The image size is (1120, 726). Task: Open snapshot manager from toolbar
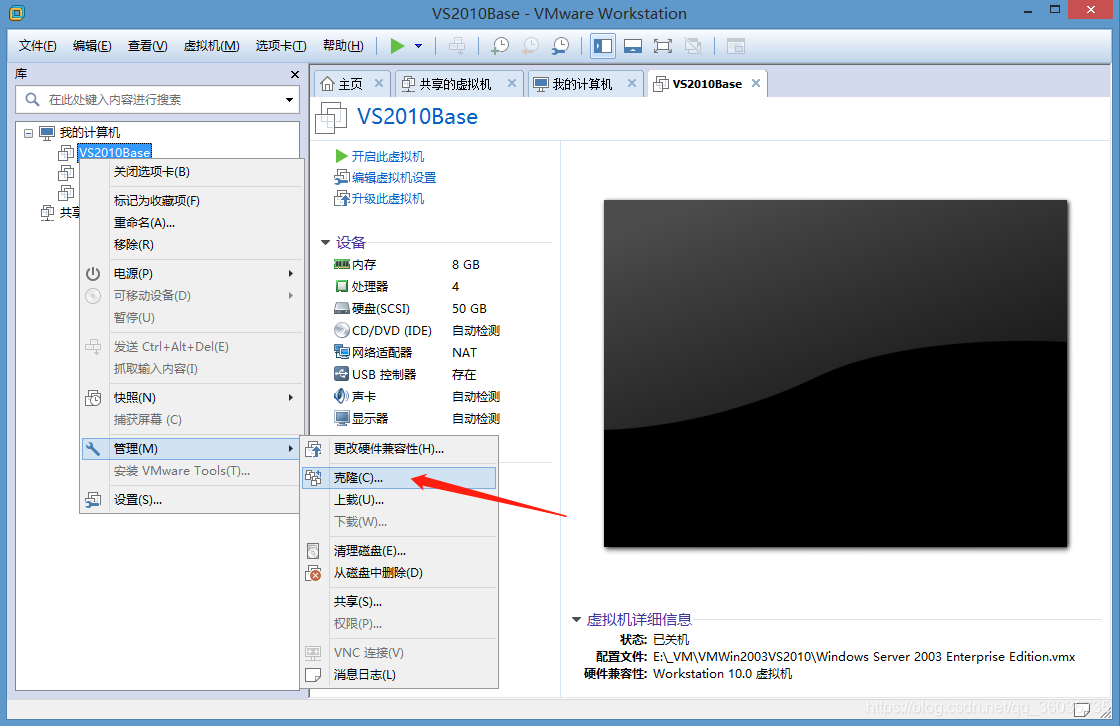pyautogui.click(x=561, y=46)
